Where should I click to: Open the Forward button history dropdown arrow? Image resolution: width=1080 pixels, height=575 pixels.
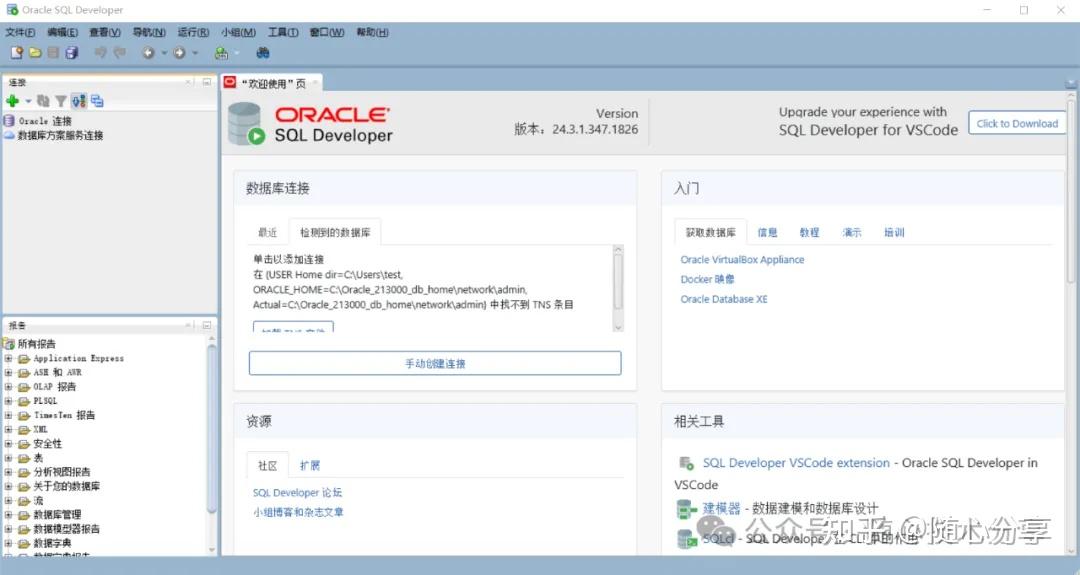[195, 53]
